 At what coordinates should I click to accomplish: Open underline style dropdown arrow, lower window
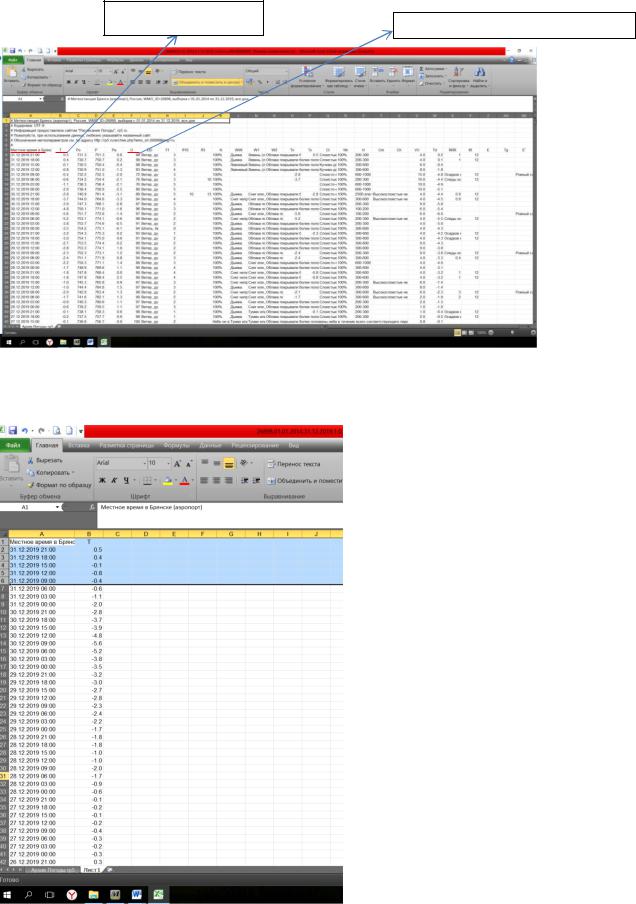[134, 480]
